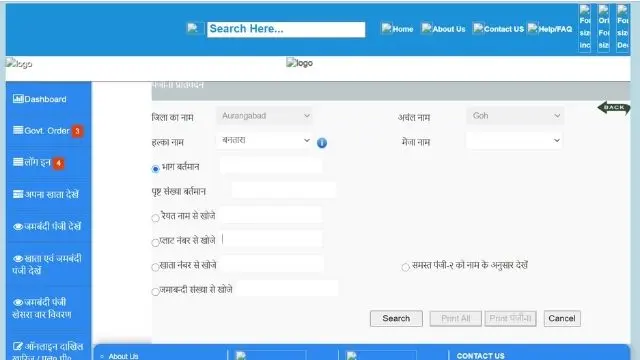Click the centre logo image
The height and width of the screenshot is (360, 640).
299,63
